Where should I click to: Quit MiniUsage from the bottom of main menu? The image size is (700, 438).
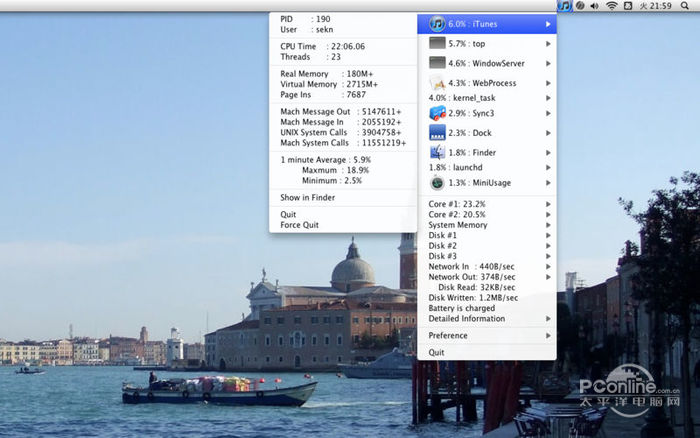tap(436, 352)
